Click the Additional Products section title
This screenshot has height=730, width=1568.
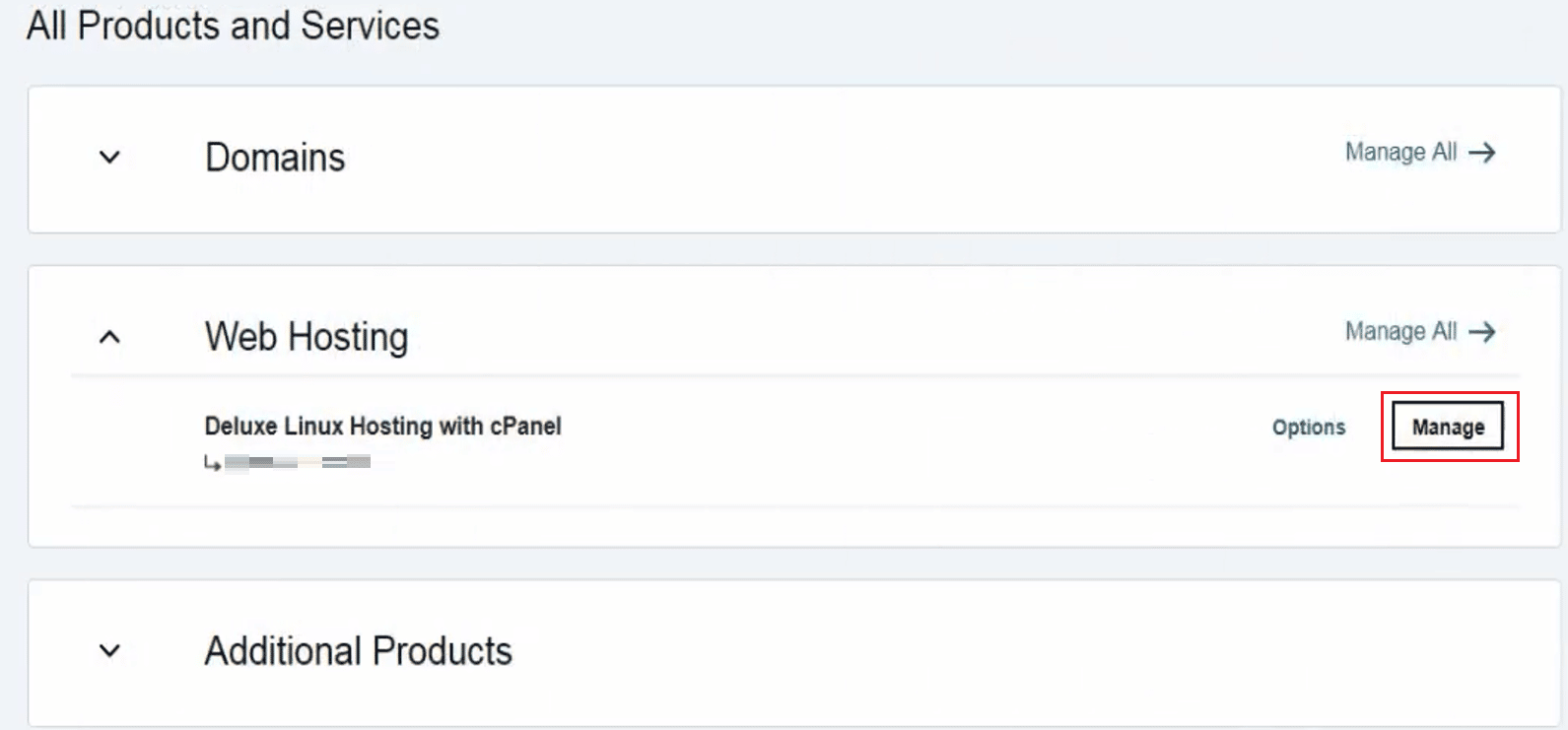point(358,651)
